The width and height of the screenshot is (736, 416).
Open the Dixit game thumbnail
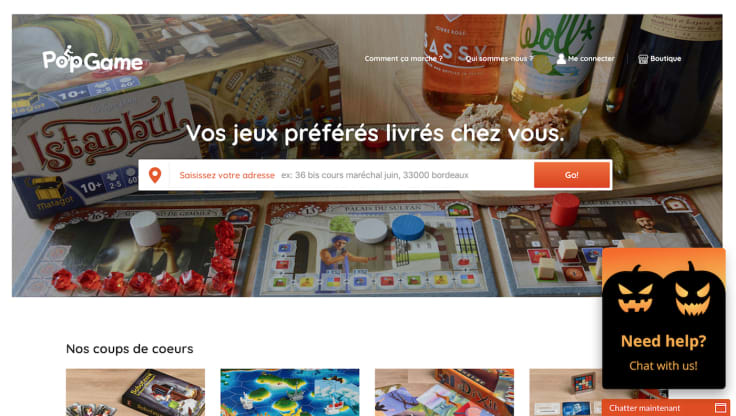pyautogui.click(x=445, y=392)
